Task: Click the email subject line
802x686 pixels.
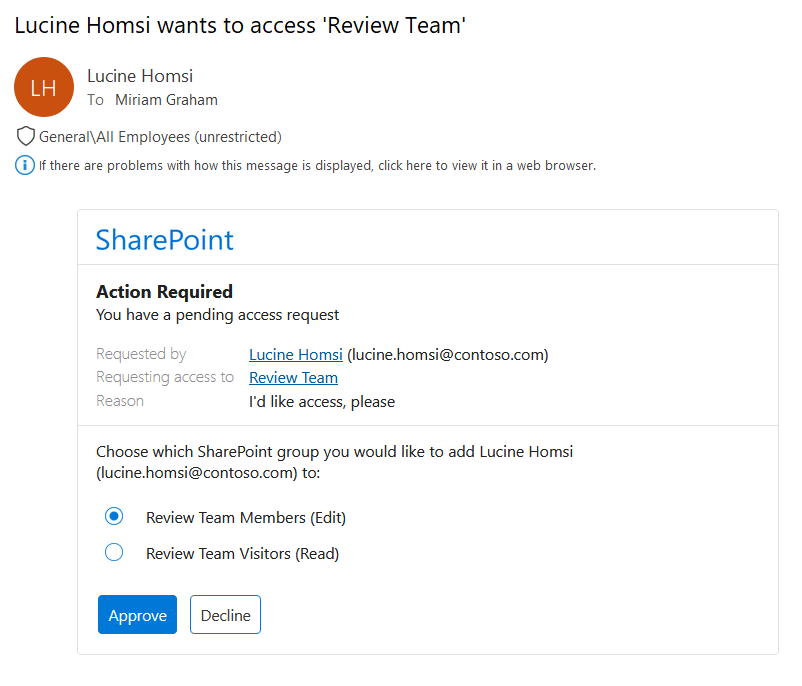Action: click(240, 25)
